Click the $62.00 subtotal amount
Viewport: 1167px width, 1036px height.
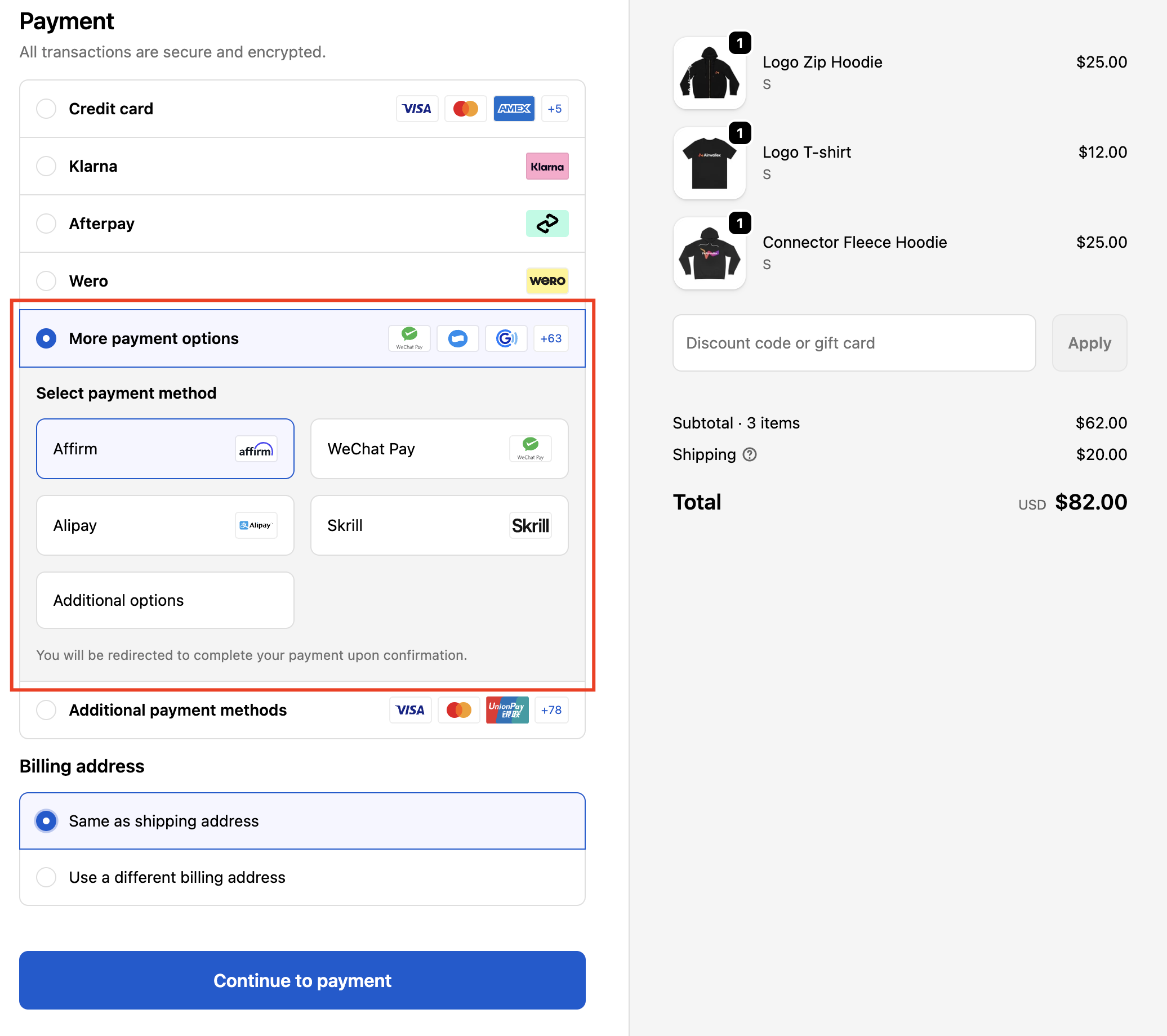[x=1101, y=423]
